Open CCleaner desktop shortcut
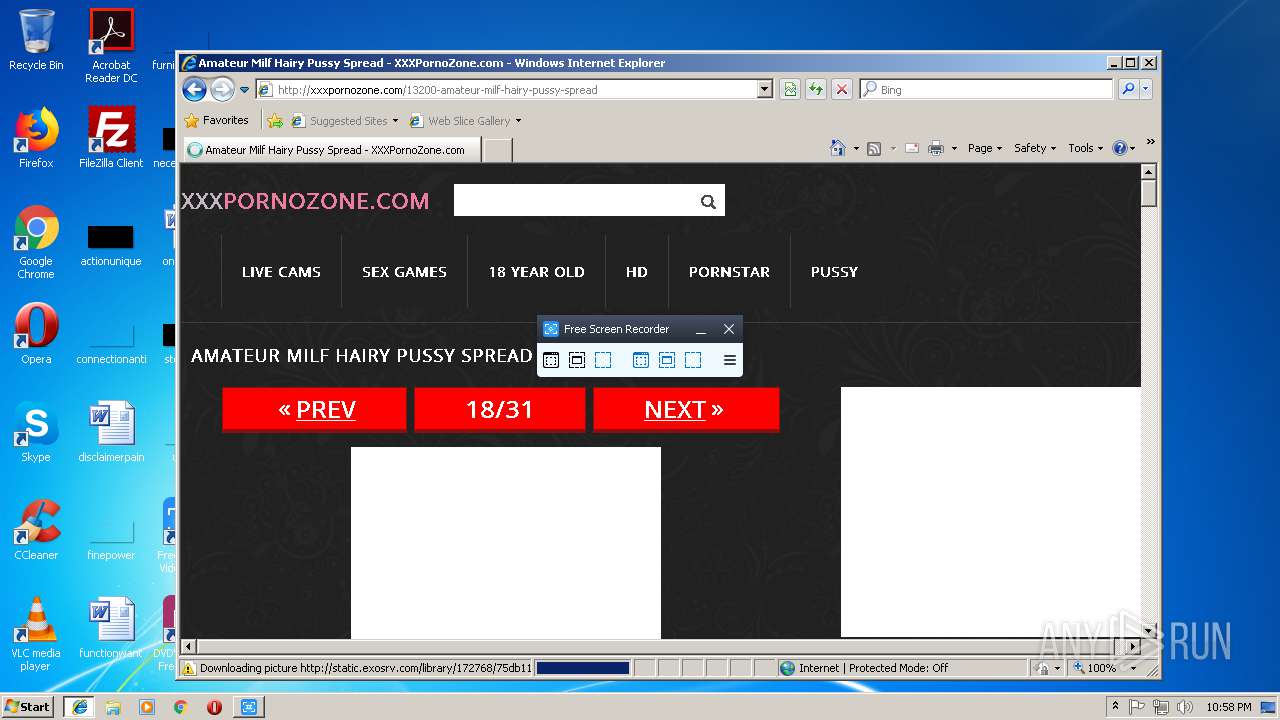Image resolution: width=1280 pixels, height=720 pixels. click(x=36, y=530)
